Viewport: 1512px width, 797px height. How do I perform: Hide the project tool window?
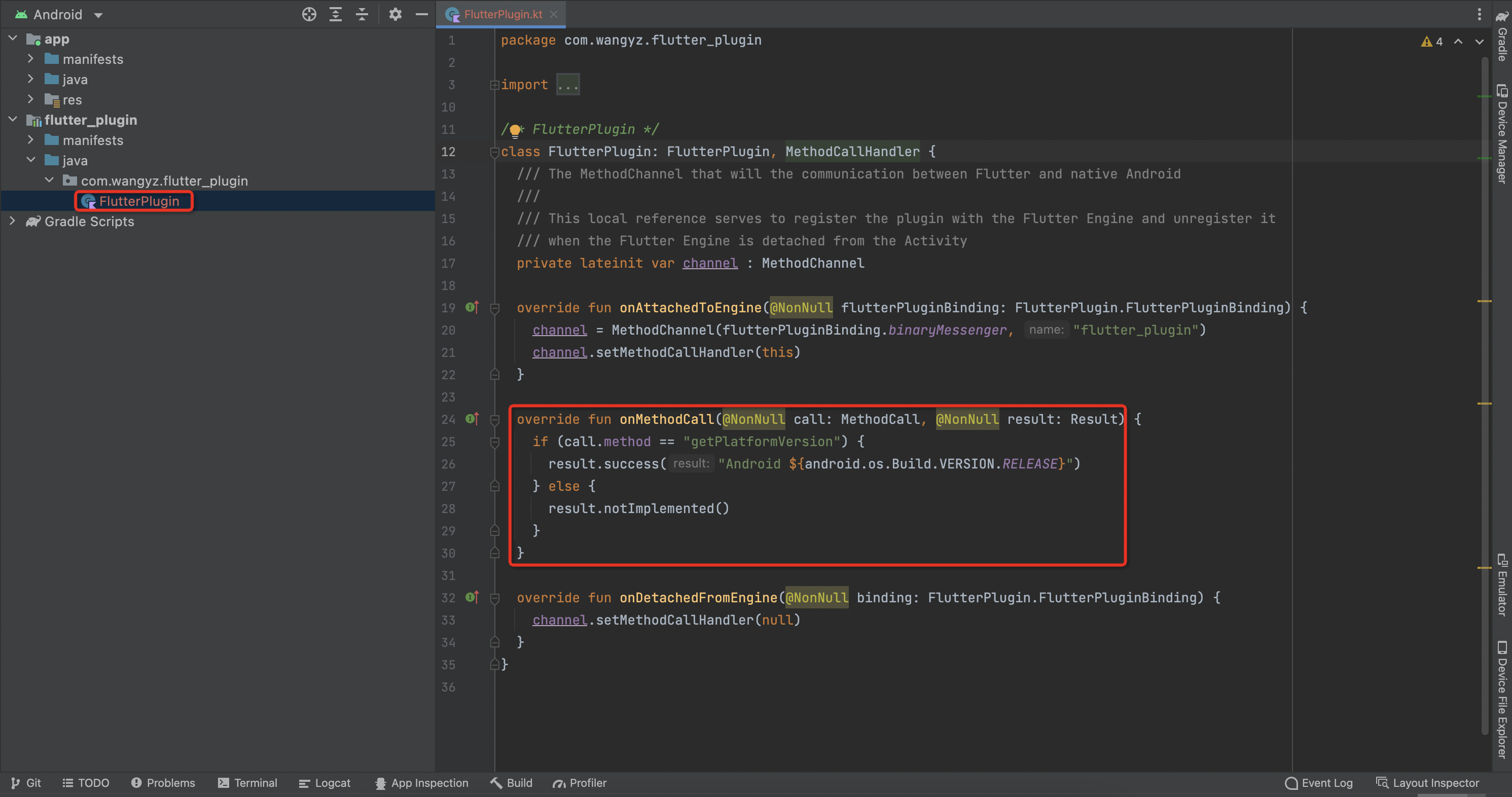421,14
